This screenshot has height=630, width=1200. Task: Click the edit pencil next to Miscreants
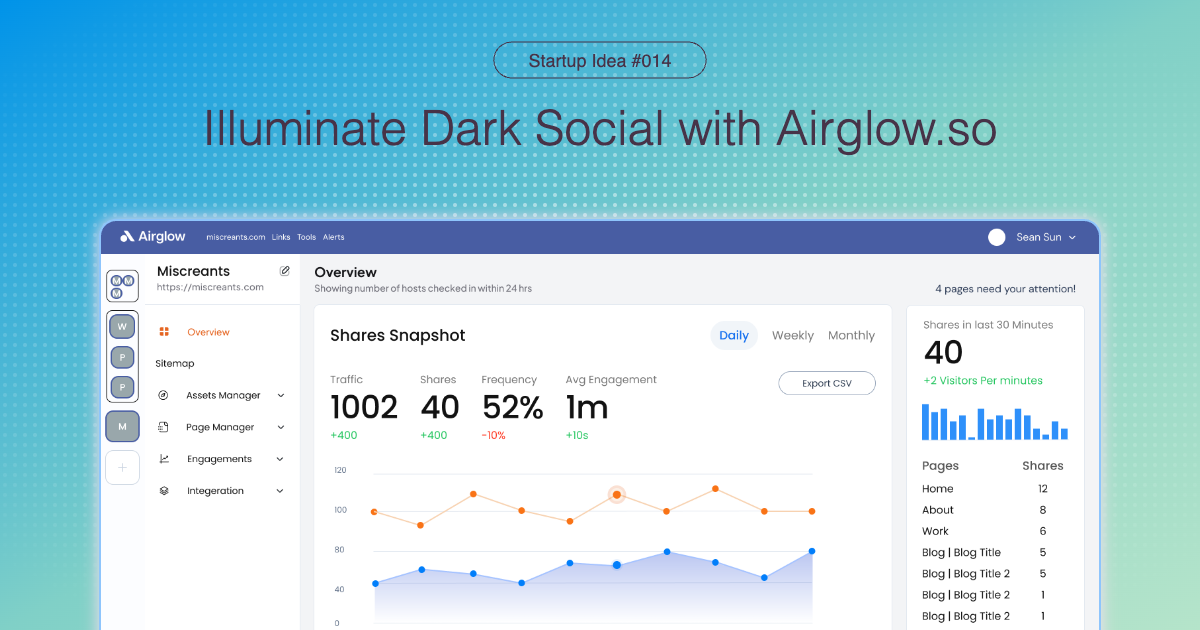coord(285,270)
